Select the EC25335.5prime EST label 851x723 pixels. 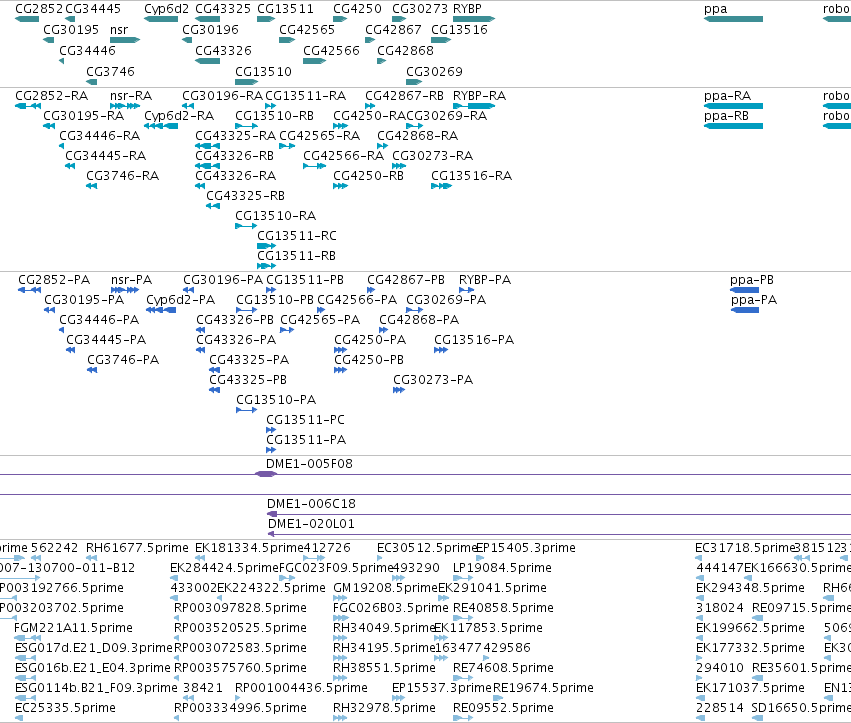coord(65,708)
